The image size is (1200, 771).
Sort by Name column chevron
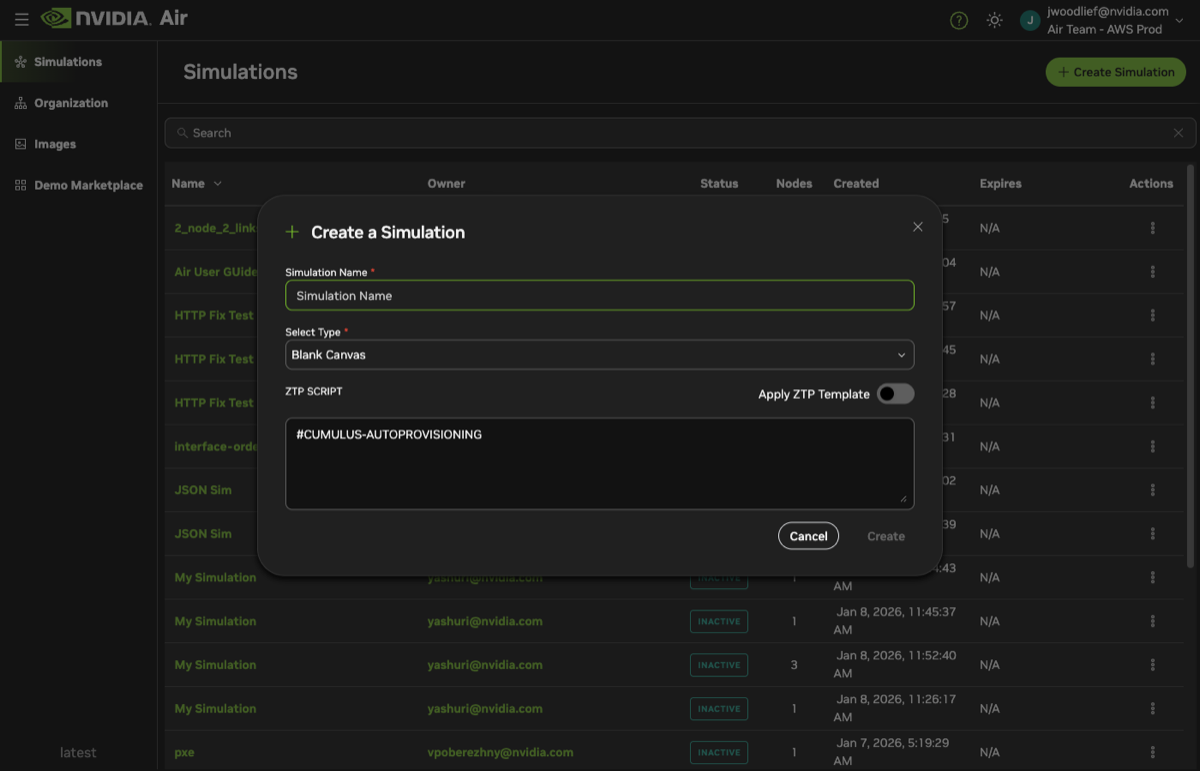coord(218,184)
